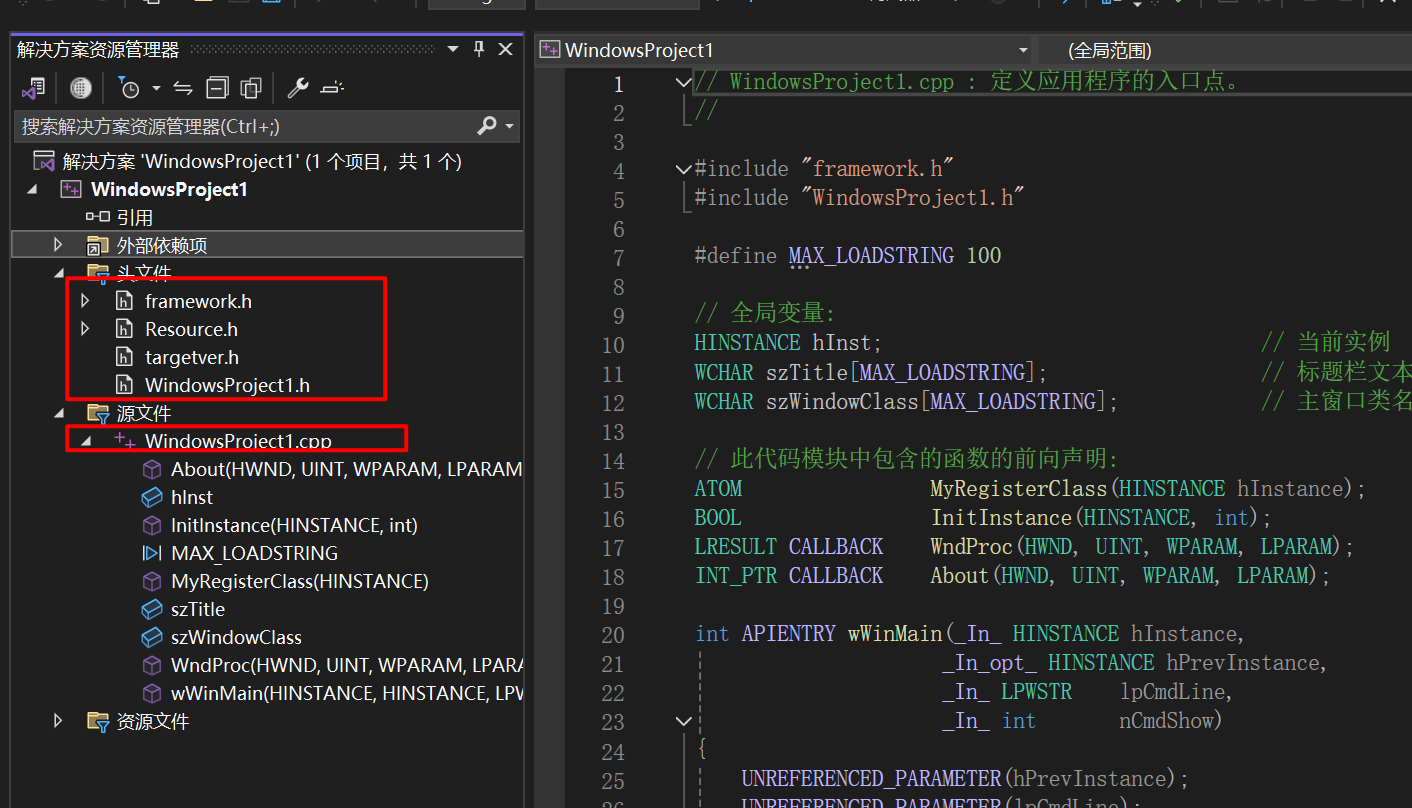Image resolution: width=1412 pixels, height=808 pixels.
Task: Click the Sync with Active Document arrows icon
Action: point(183,88)
